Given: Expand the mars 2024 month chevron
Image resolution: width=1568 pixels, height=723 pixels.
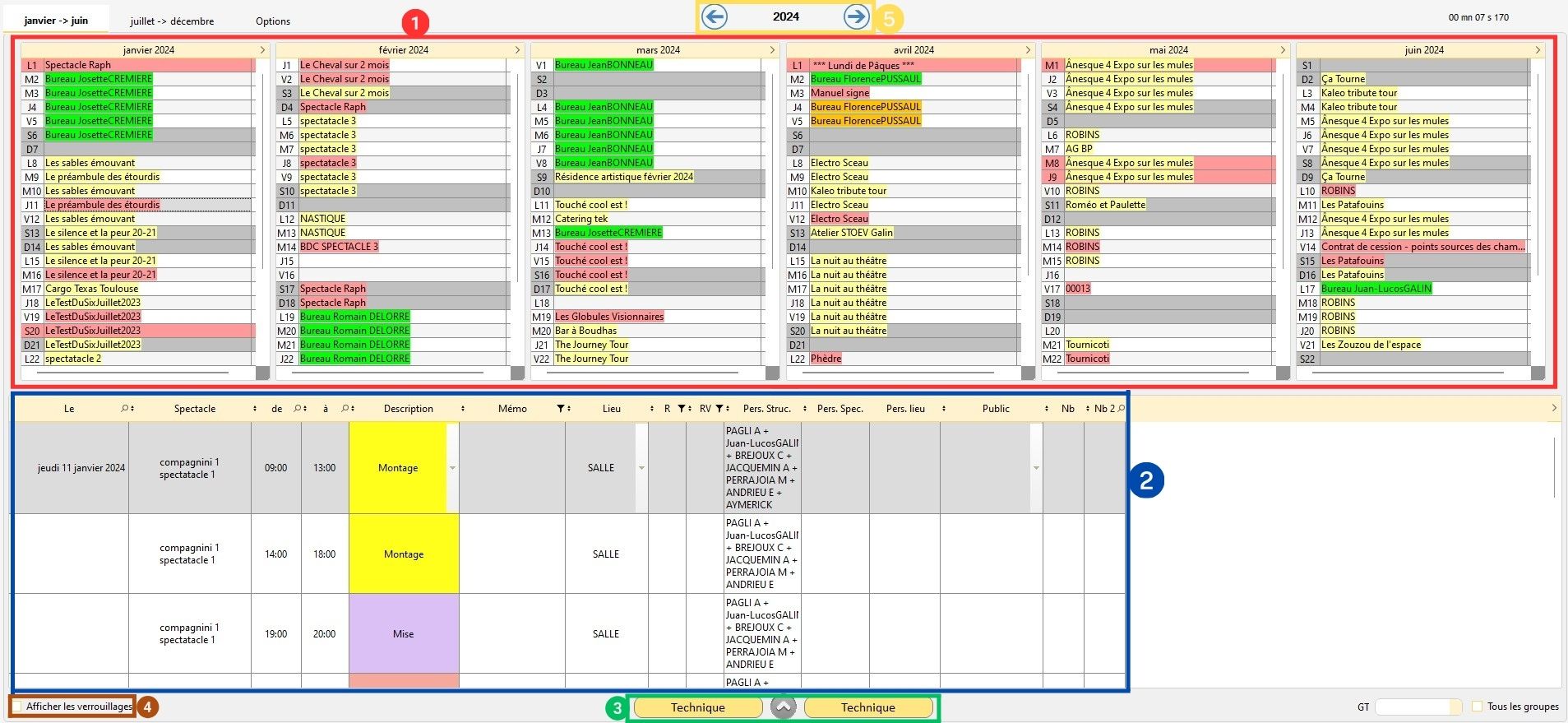Looking at the screenshot, I should coord(772,50).
